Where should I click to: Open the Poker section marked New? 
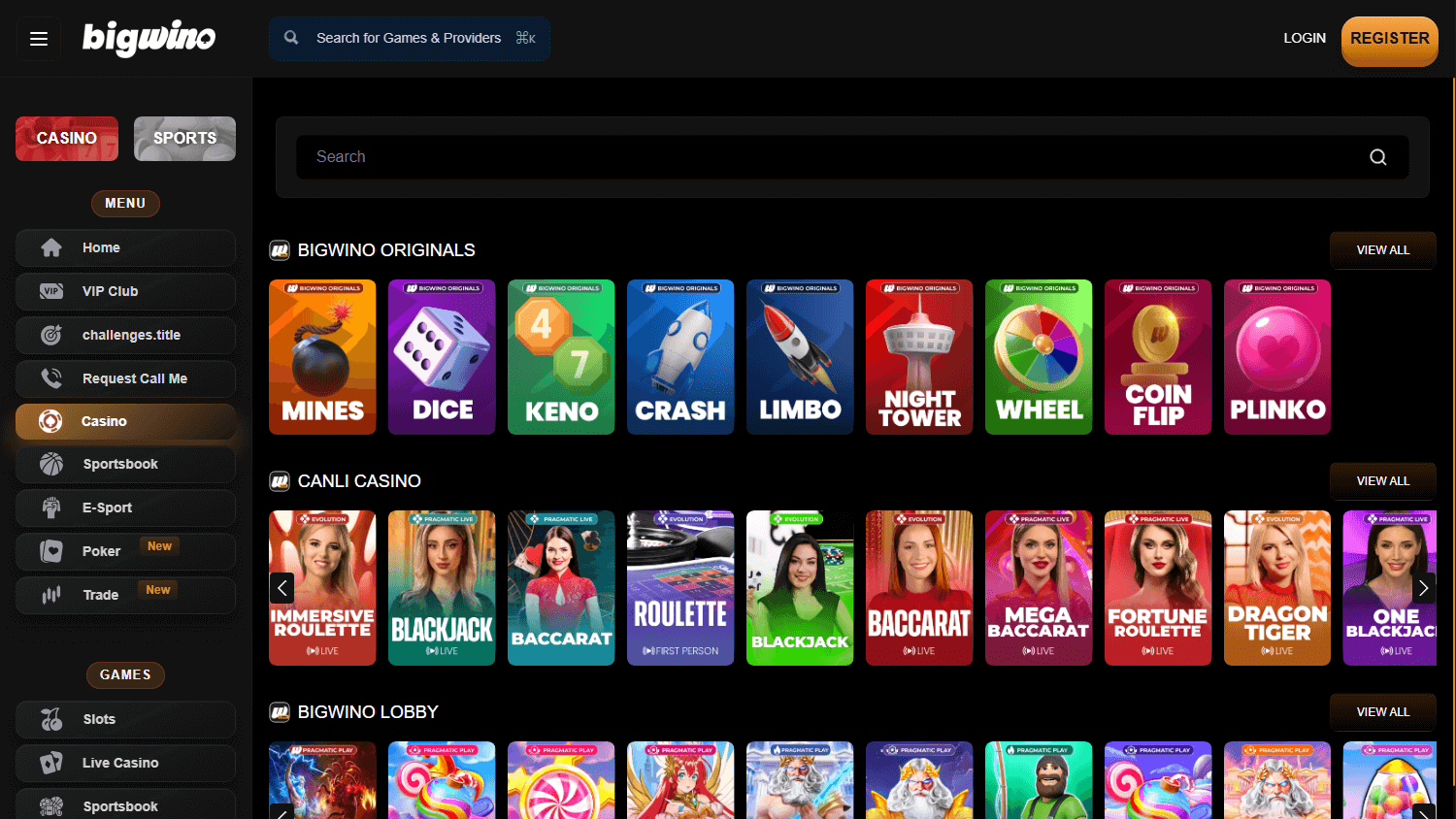coord(101,551)
